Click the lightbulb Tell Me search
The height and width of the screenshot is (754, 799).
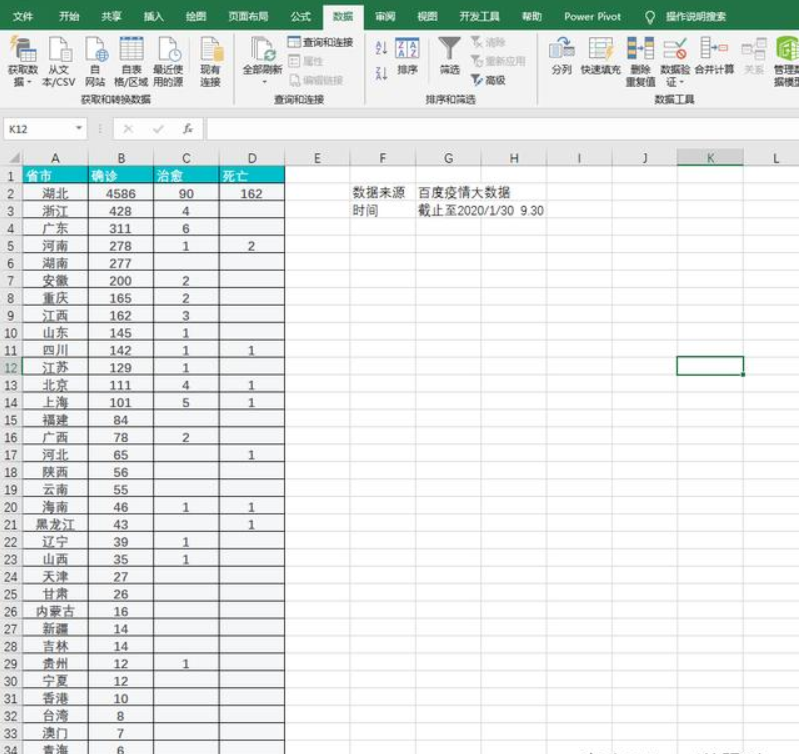(650, 17)
